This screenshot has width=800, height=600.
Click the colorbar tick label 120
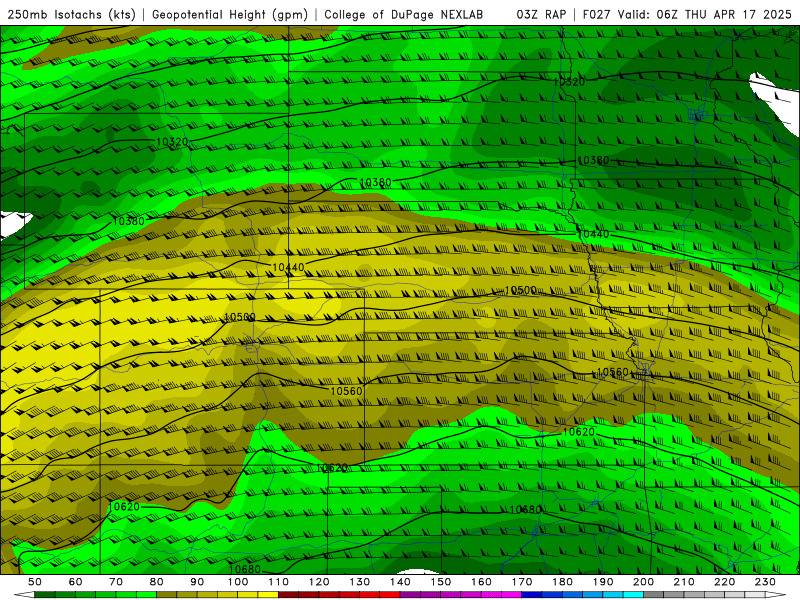(x=319, y=582)
